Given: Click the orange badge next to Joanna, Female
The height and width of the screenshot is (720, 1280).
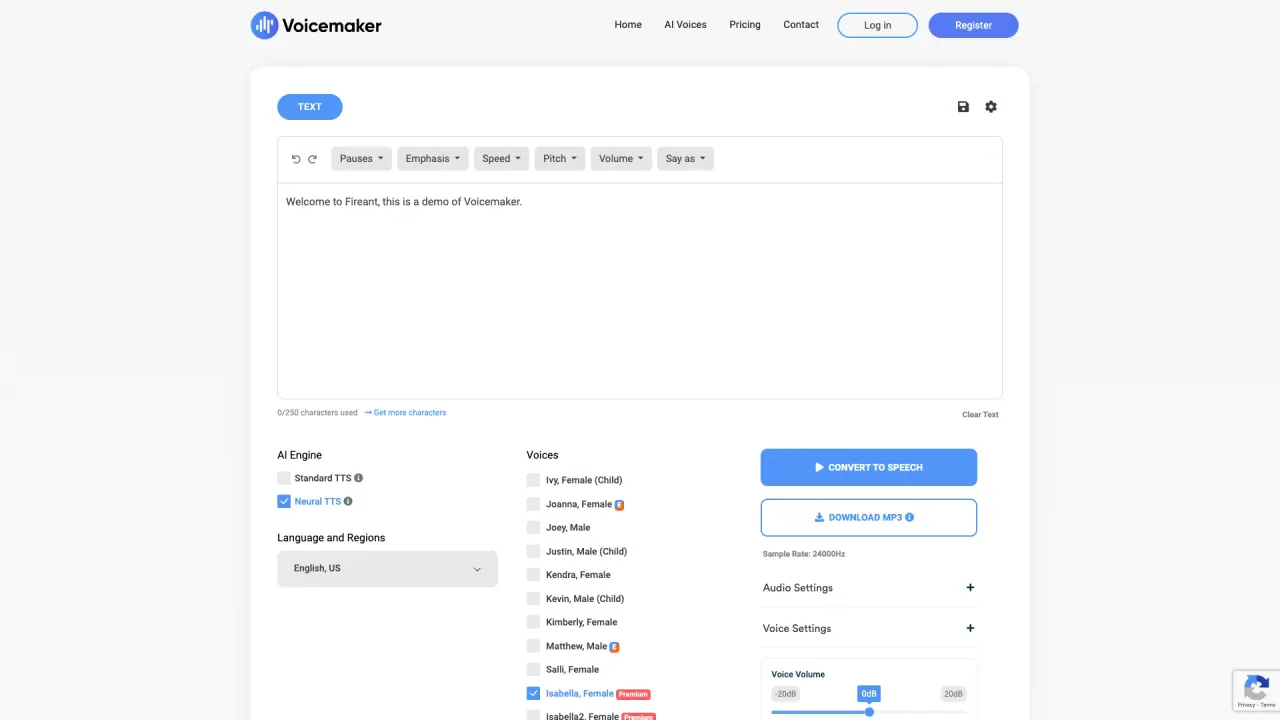Looking at the screenshot, I should [620, 504].
